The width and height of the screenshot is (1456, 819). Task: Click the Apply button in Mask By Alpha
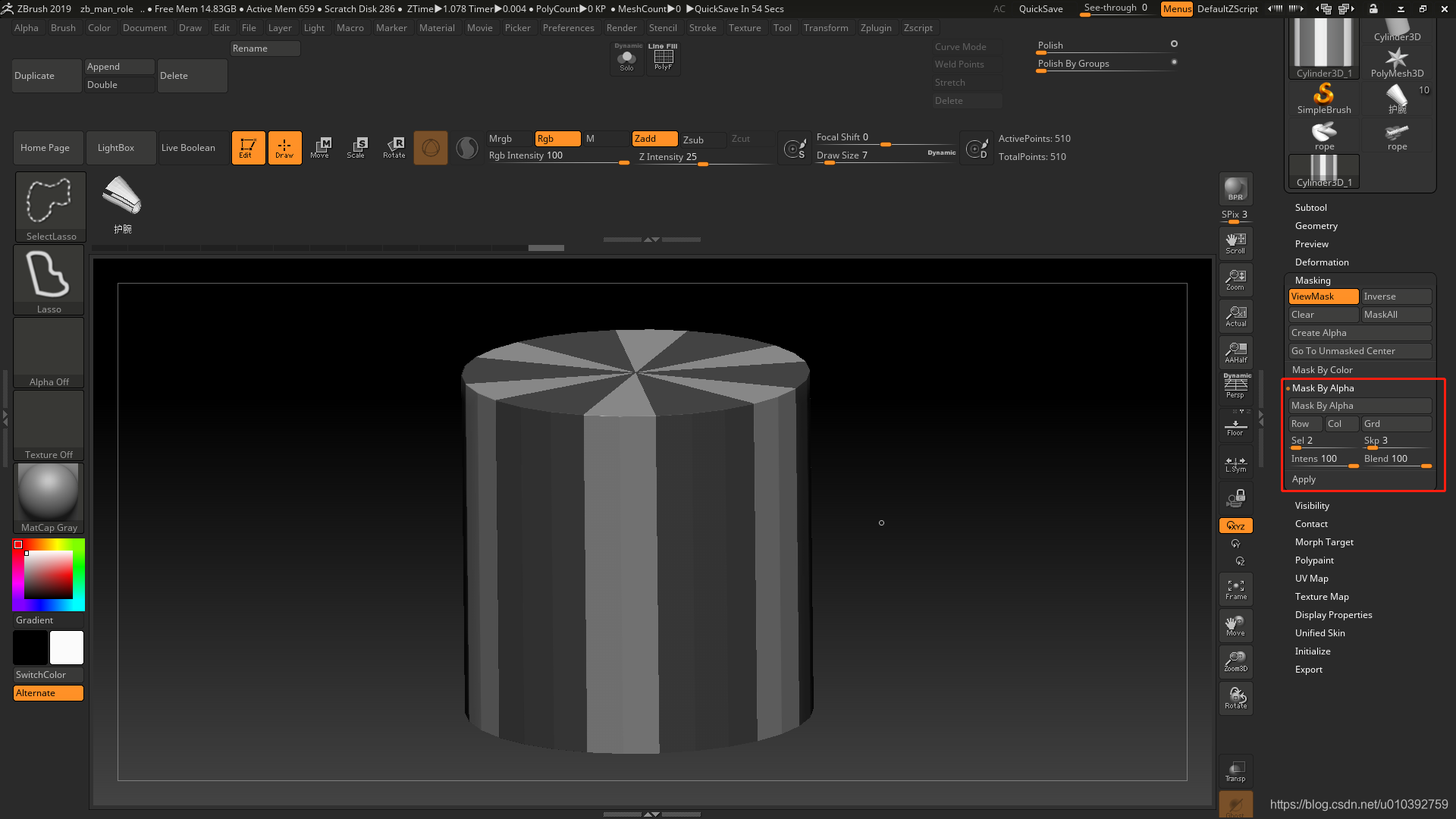[1303, 478]
